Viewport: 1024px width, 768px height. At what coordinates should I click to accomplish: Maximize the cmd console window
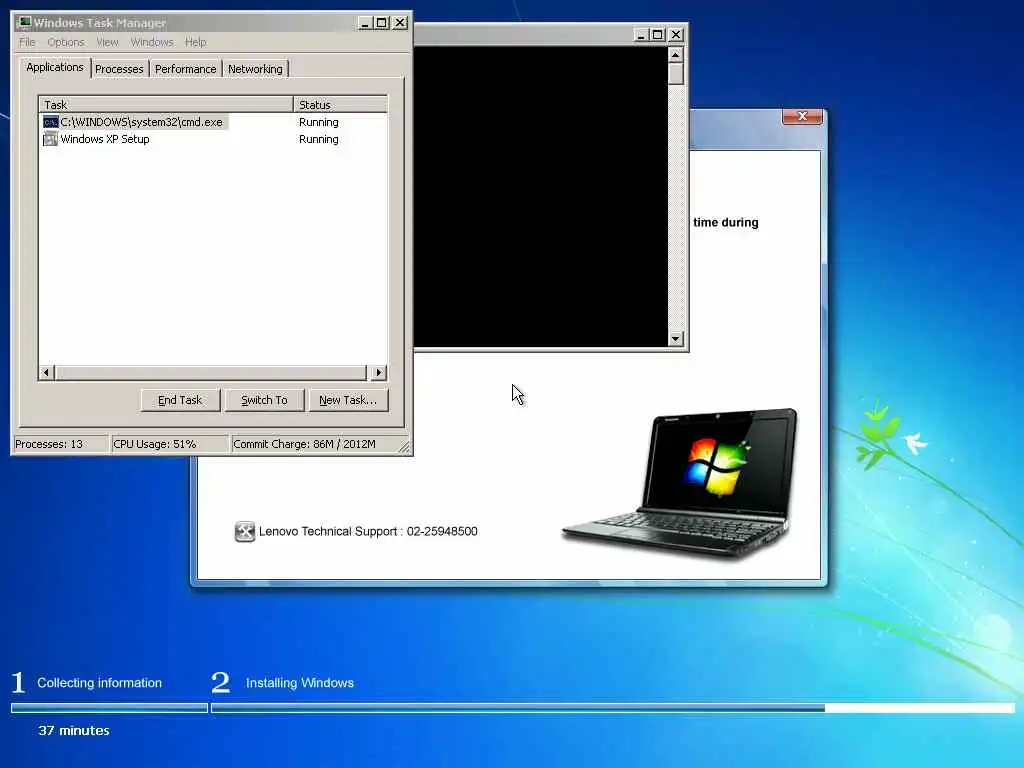(x=658, y=35)
